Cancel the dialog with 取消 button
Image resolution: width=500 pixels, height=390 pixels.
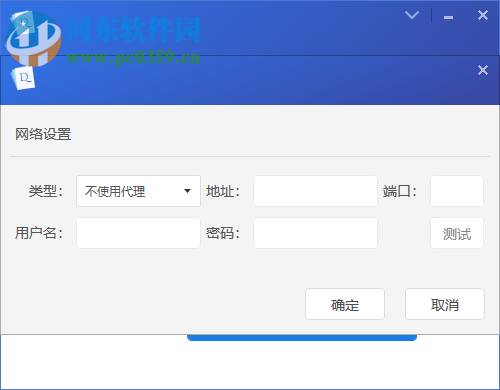[445, 304]
